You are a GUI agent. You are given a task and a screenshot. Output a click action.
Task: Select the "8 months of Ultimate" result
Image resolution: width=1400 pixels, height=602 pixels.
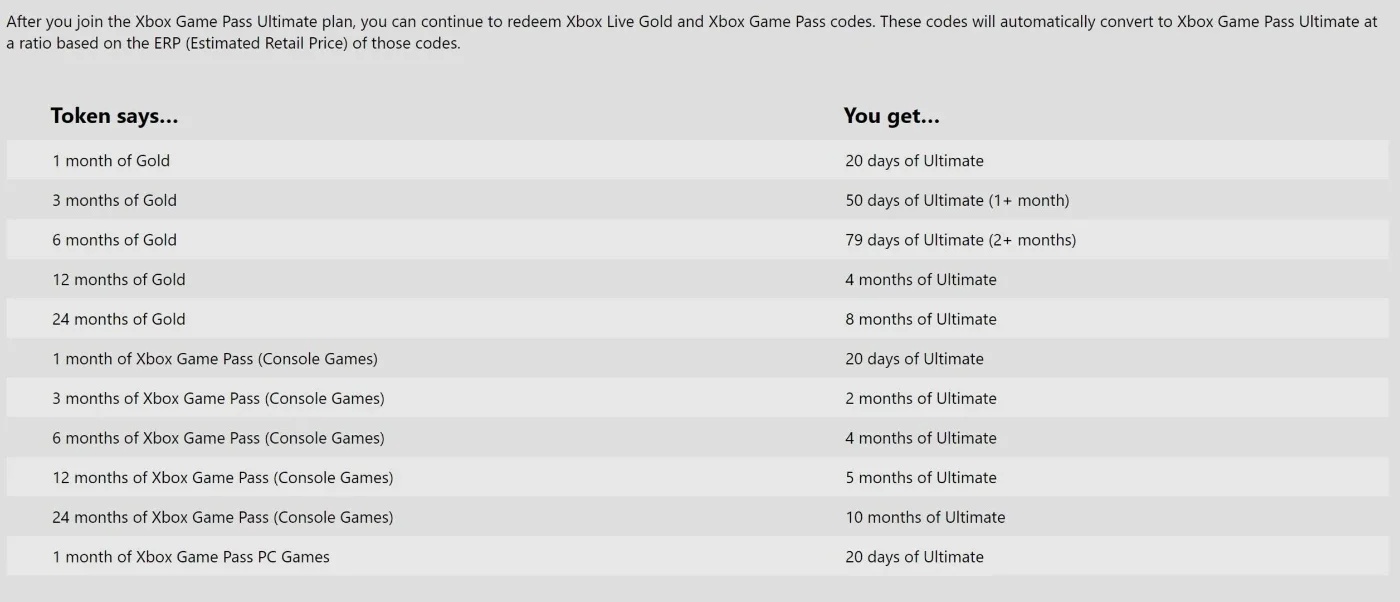click(x=921, y=319)
